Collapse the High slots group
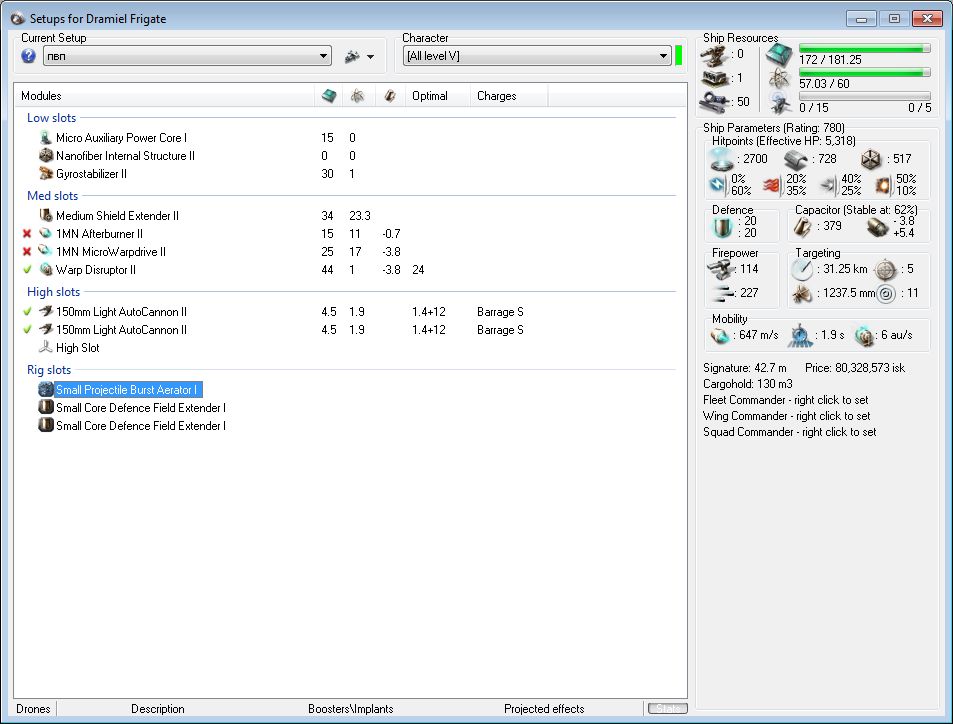The image size is (953, 724). [x=53, y=292]
